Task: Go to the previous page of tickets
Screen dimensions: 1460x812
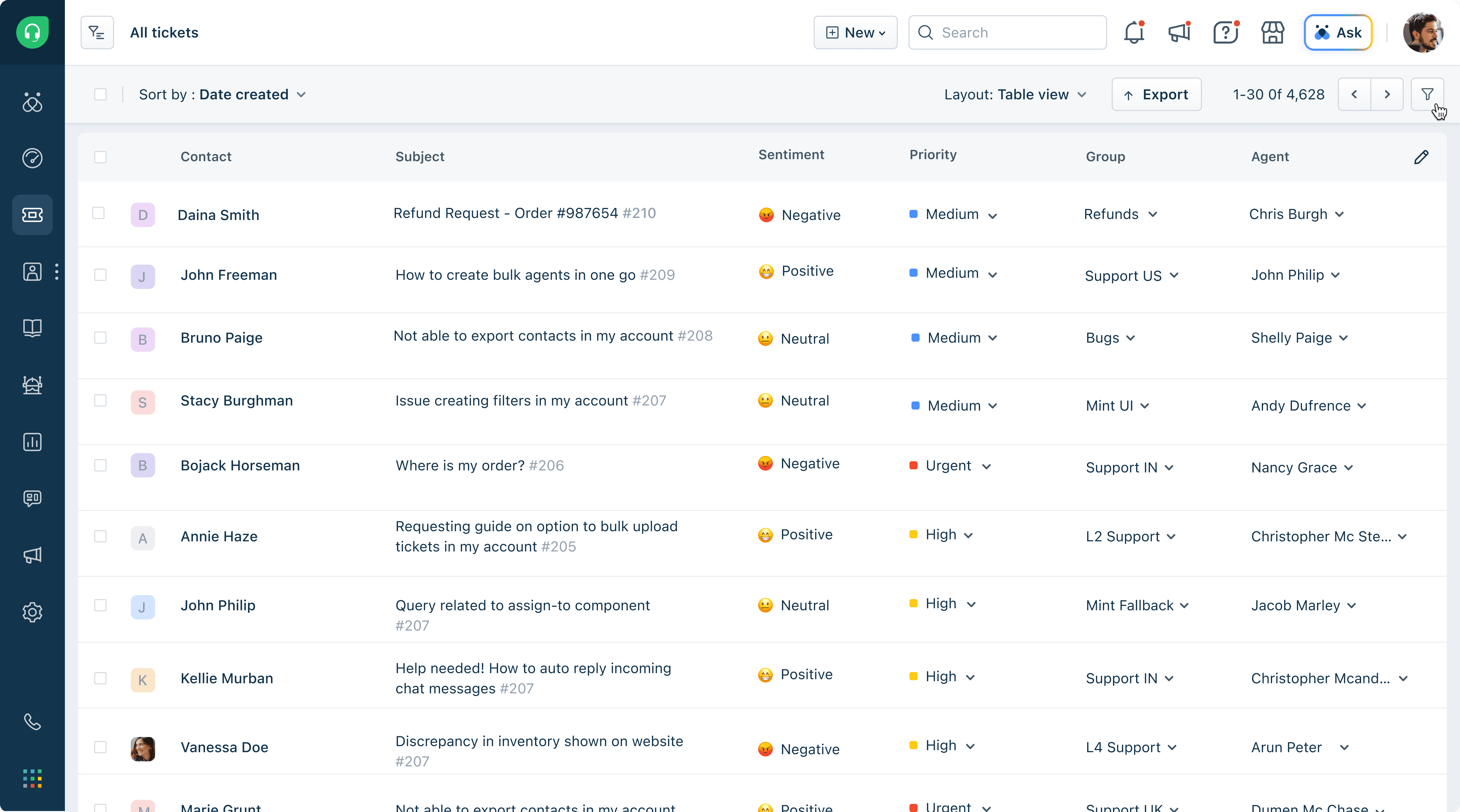Action: tap(1354, 94)
